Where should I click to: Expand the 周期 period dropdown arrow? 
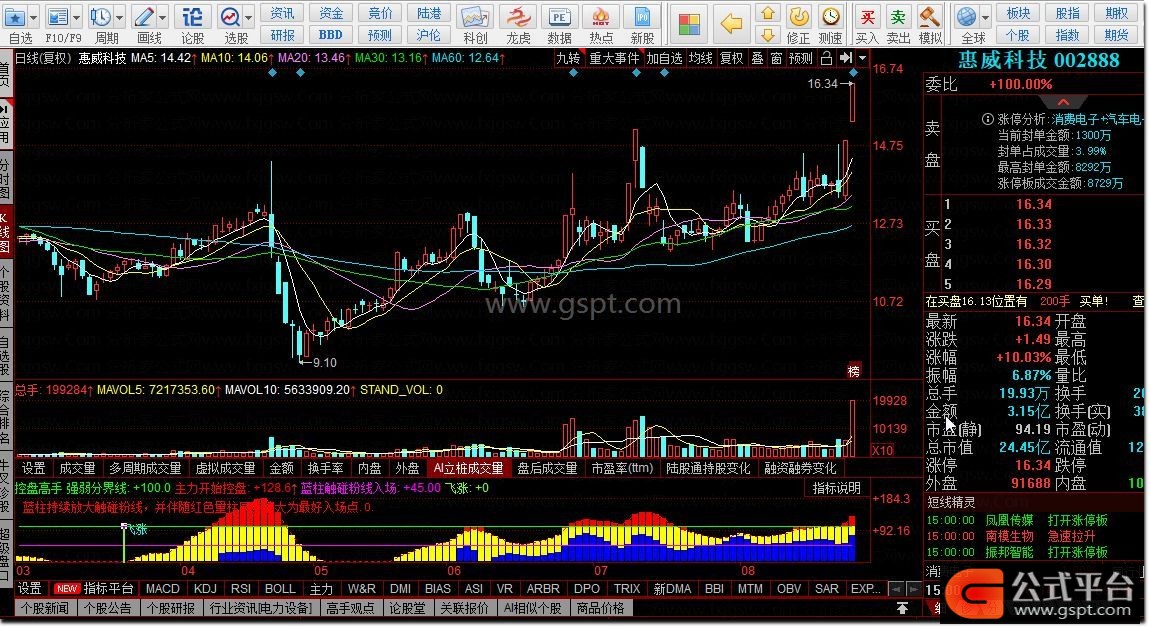120,16
